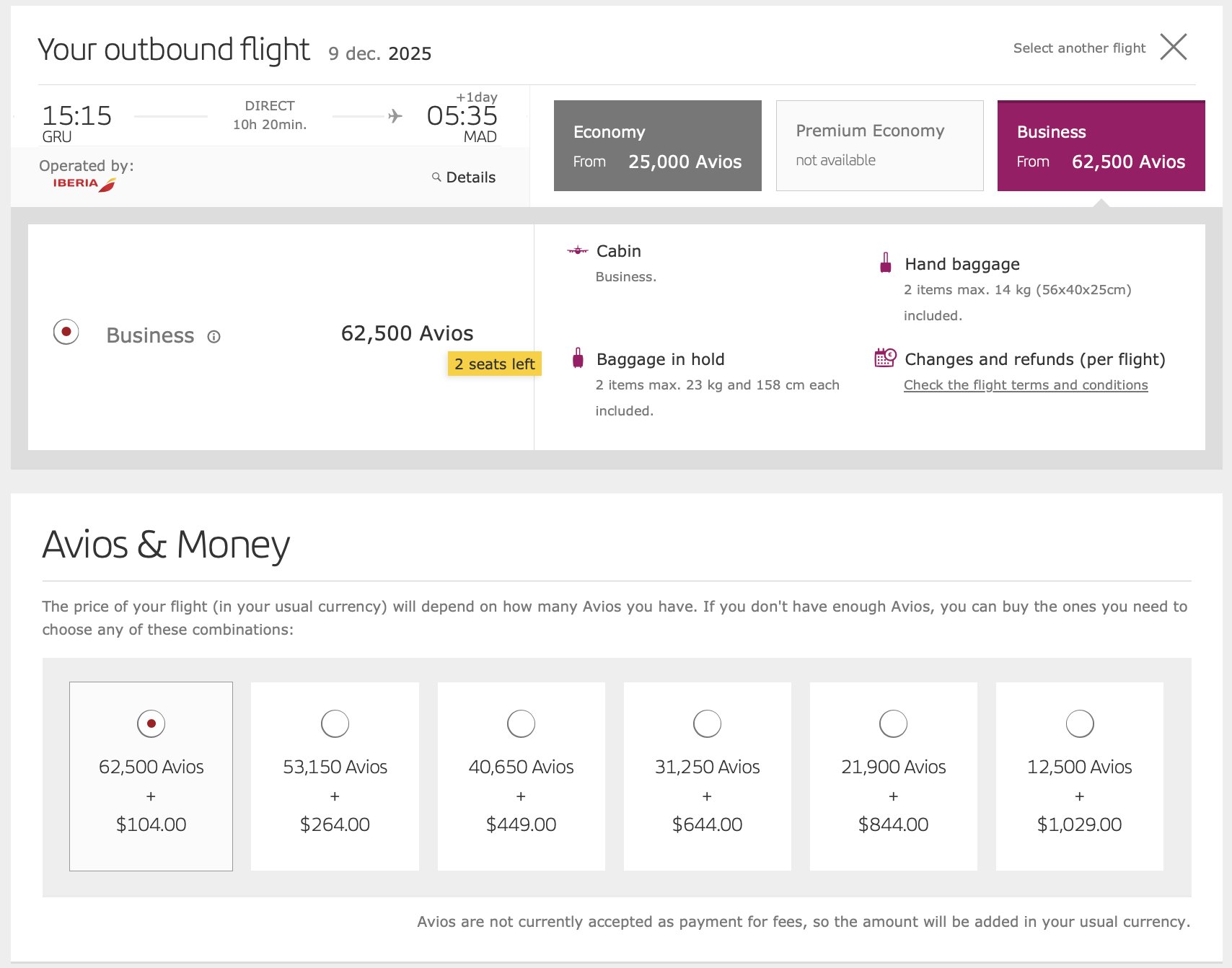Switch to the Economy fare tab
The height and width of the screenshot is (968, 1232).
(x=657, y=146)
